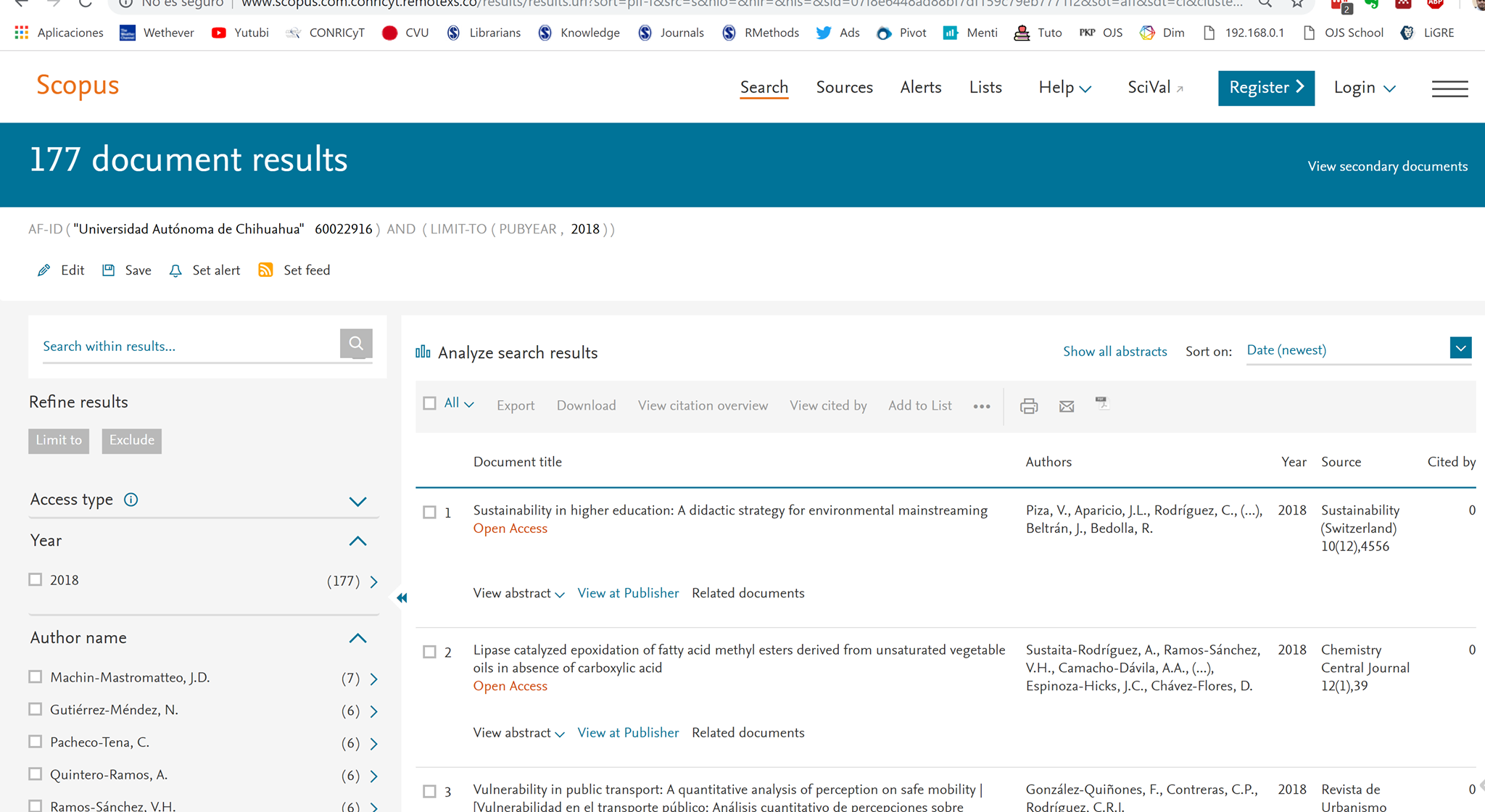
Task: Click the print results icon
Action: (x=1028, y=406)
